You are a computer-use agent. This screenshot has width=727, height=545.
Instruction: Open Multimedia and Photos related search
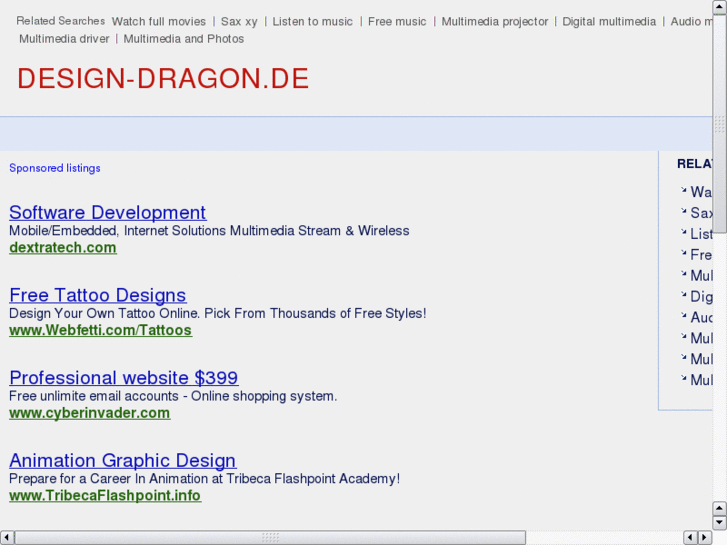coord(184,39)
